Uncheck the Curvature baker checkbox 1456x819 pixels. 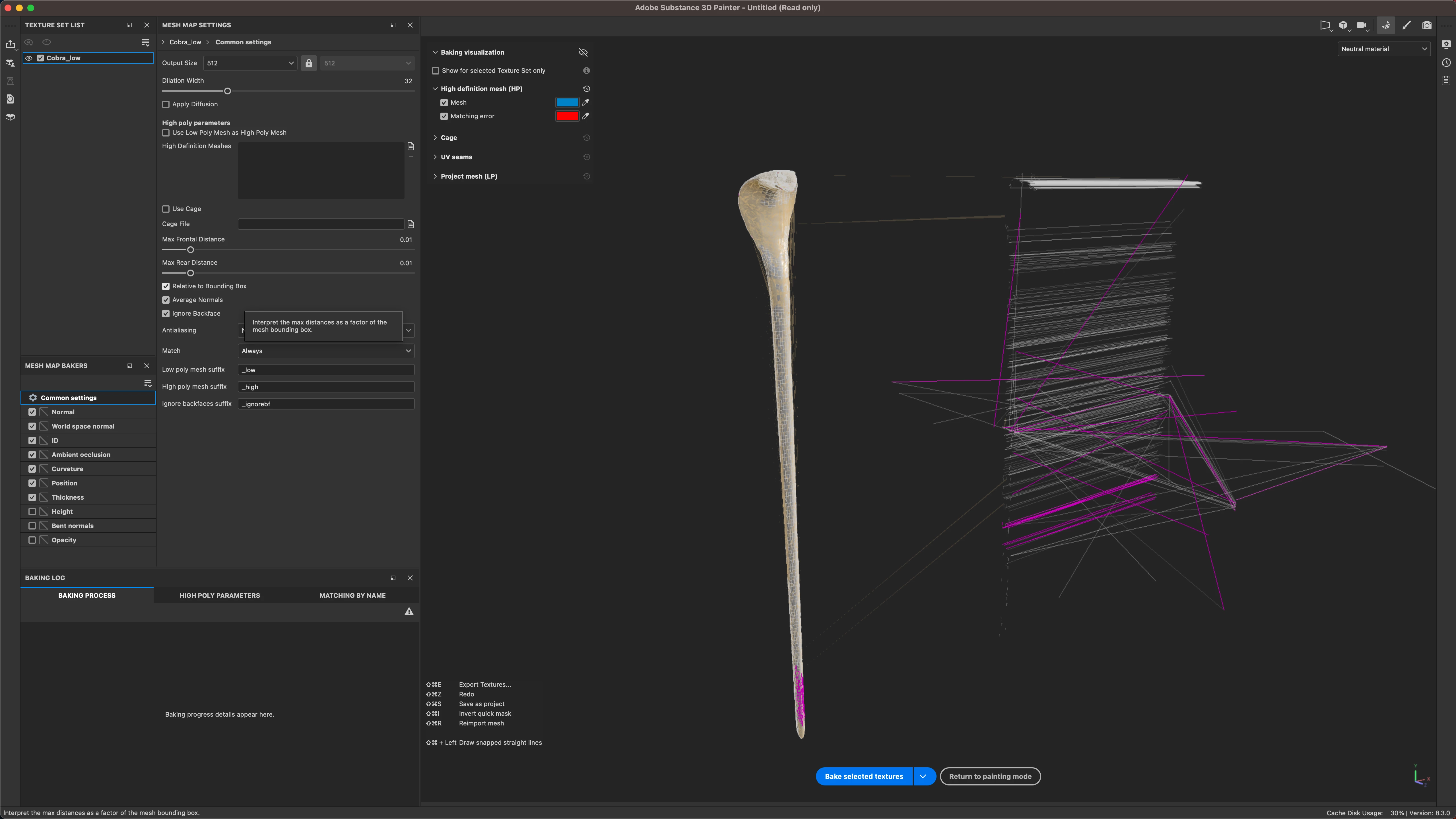(x=32, y=469)
